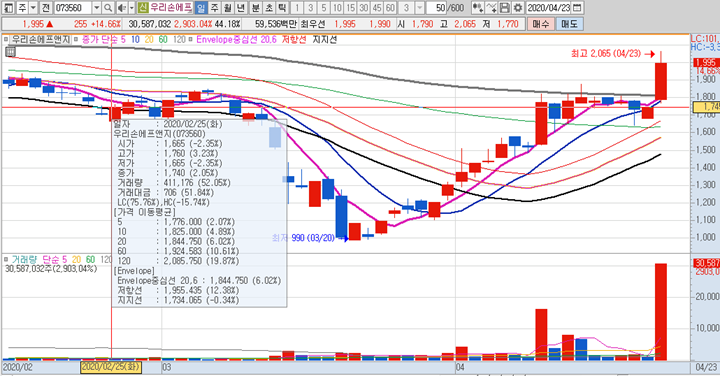720x376 pixels.
Task: Select the 5 interval button
Action: (324, 8)
